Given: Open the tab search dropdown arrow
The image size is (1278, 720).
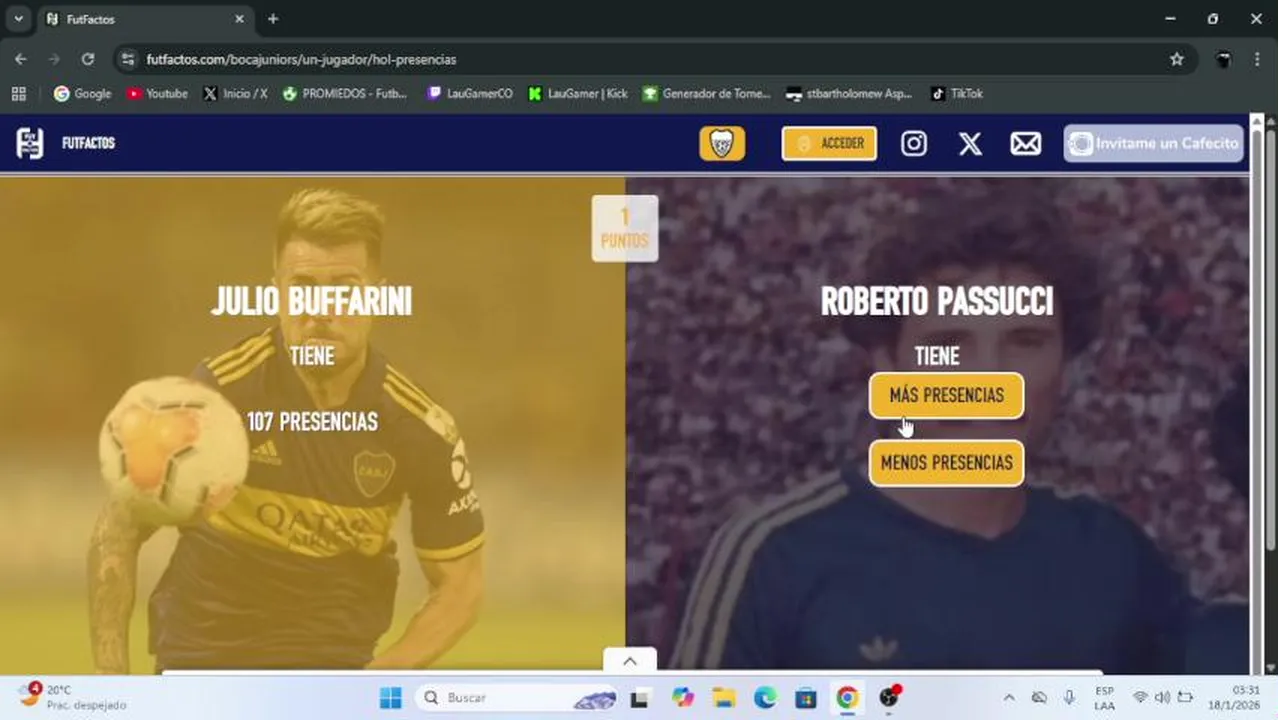Looking at the screenshot, I should pos(18,19).
